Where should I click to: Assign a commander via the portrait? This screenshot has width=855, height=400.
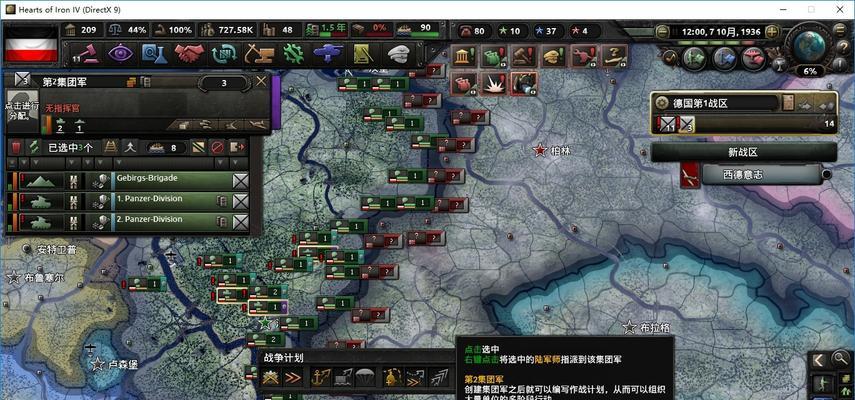pos(22,111)
